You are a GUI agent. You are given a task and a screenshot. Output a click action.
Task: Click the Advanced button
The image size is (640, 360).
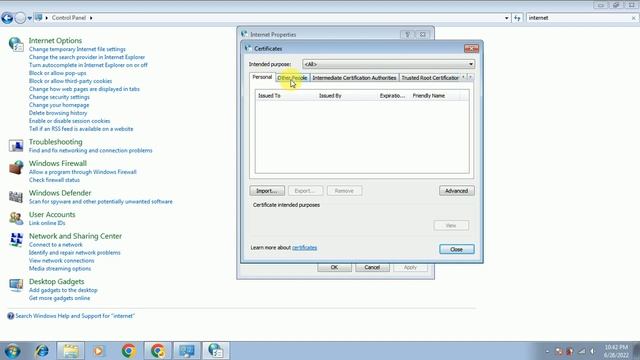(x=456, y=191)
